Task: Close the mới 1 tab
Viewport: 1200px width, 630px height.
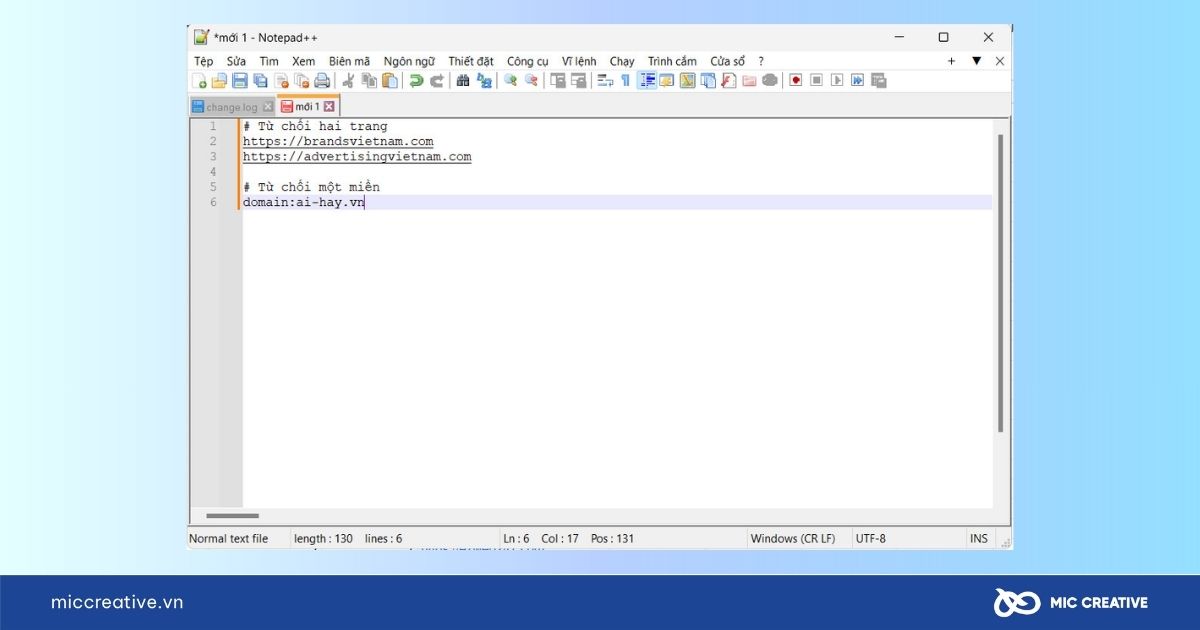Action: 329,107
